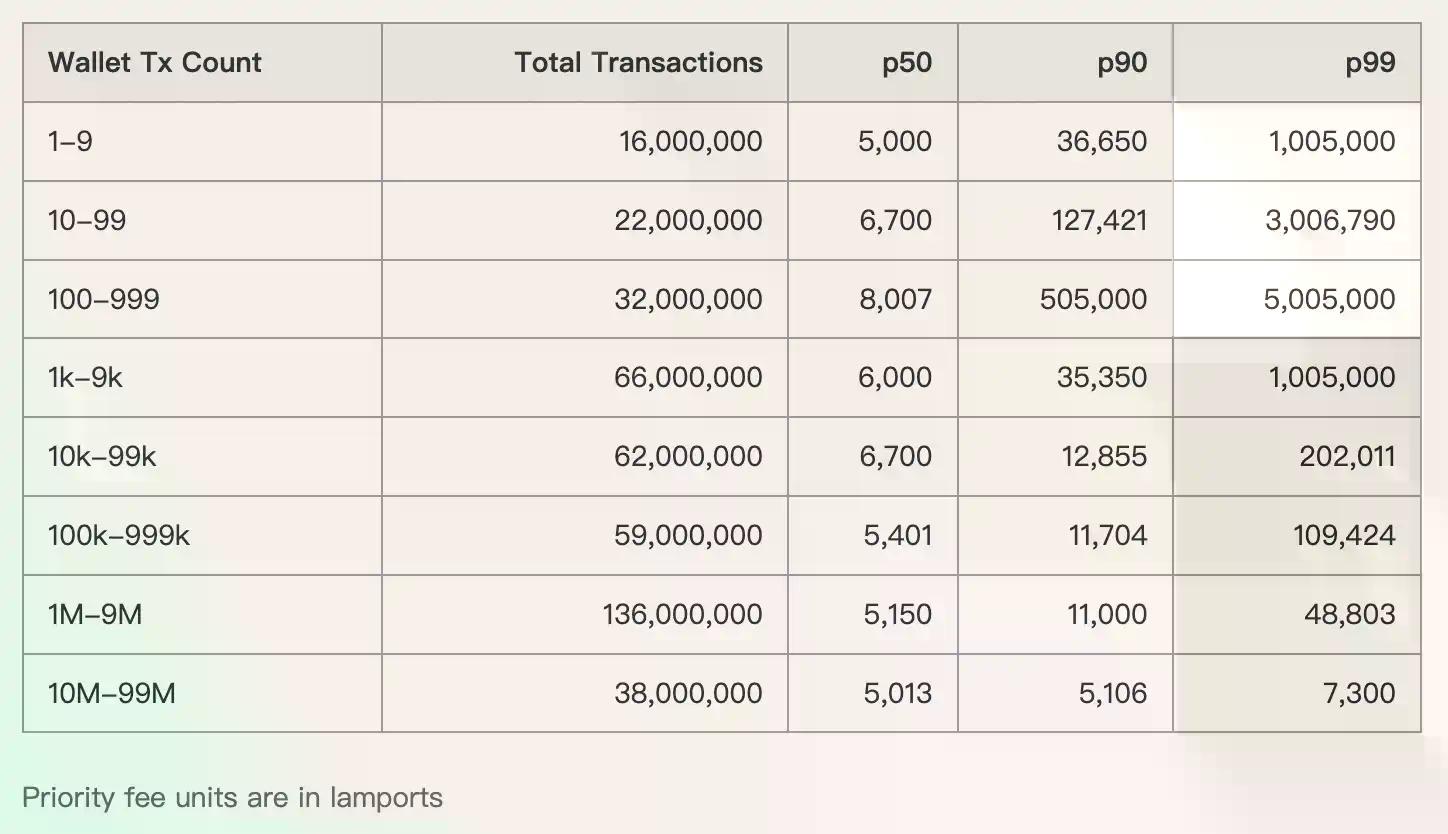The height and width of the screenshot is (834, 1448).
Task: Select the 10k–99k row label
Action: pos(102,456)
